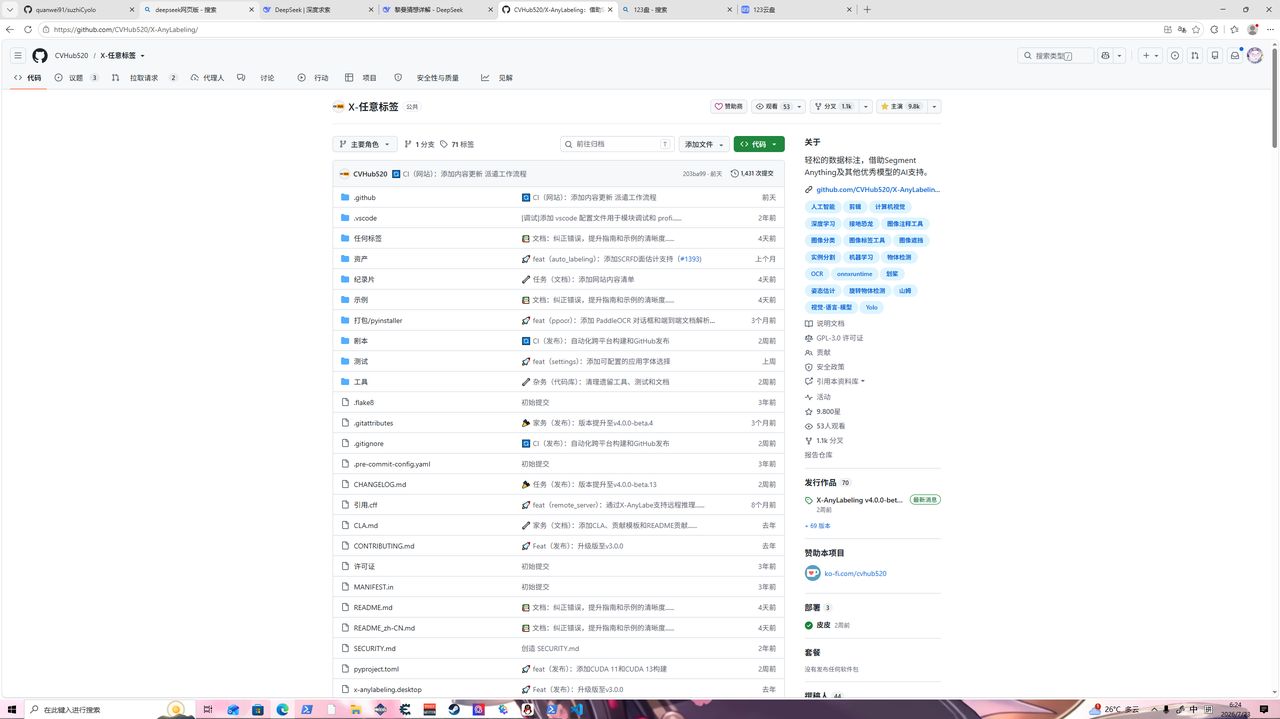The height and width of the screenshot is (719, 1280).
Task: Open Visual Studio Code from taskbar
Action: [576, 709]
